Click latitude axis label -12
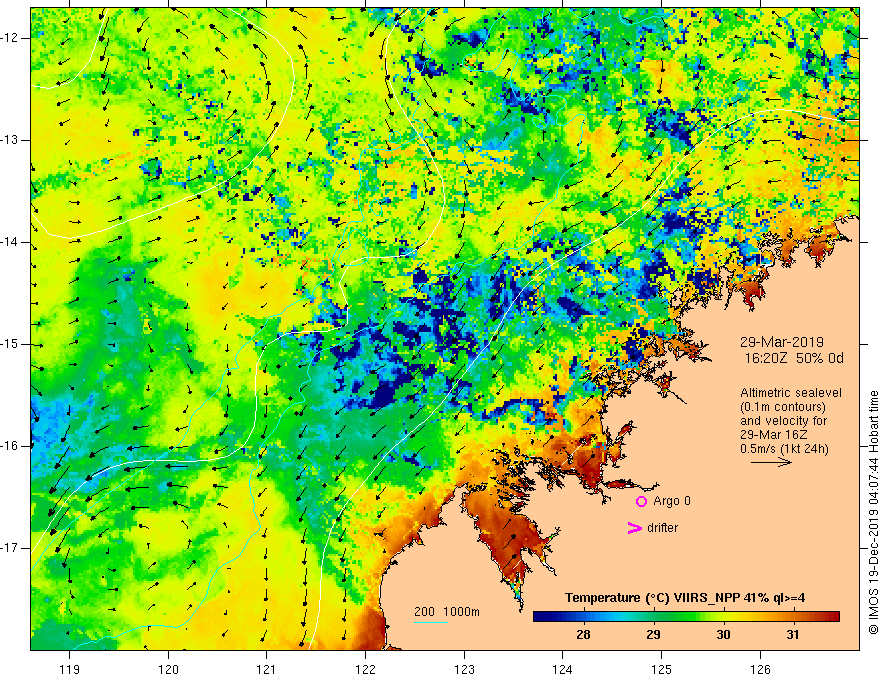This screenshot has width=880, height=680. point(10,38)
